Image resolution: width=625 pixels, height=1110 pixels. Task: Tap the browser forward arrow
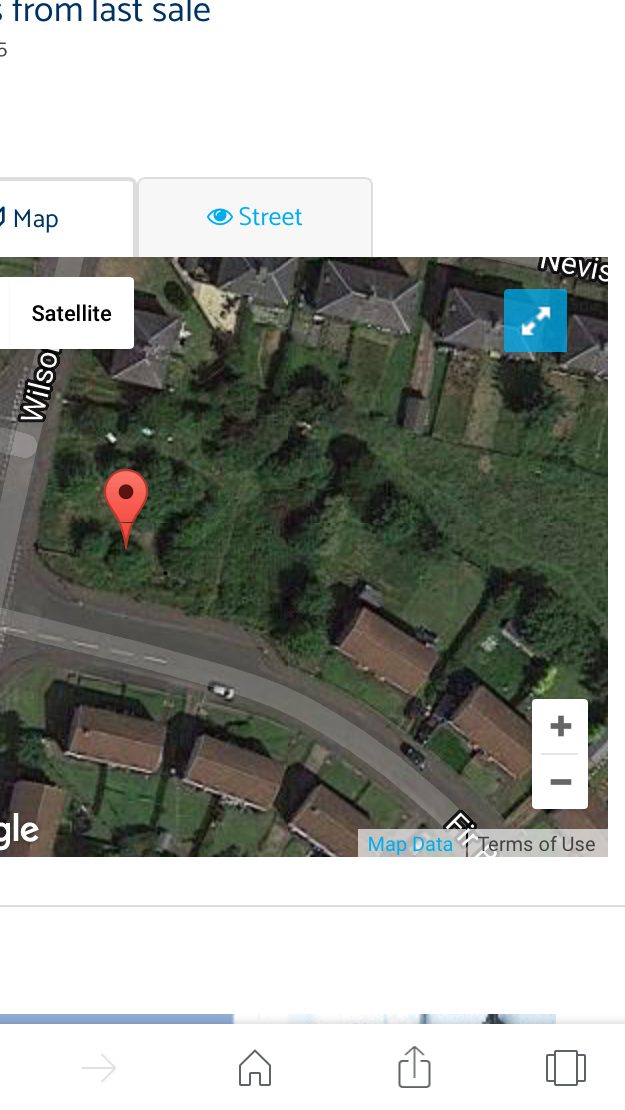pos(98,1068)
